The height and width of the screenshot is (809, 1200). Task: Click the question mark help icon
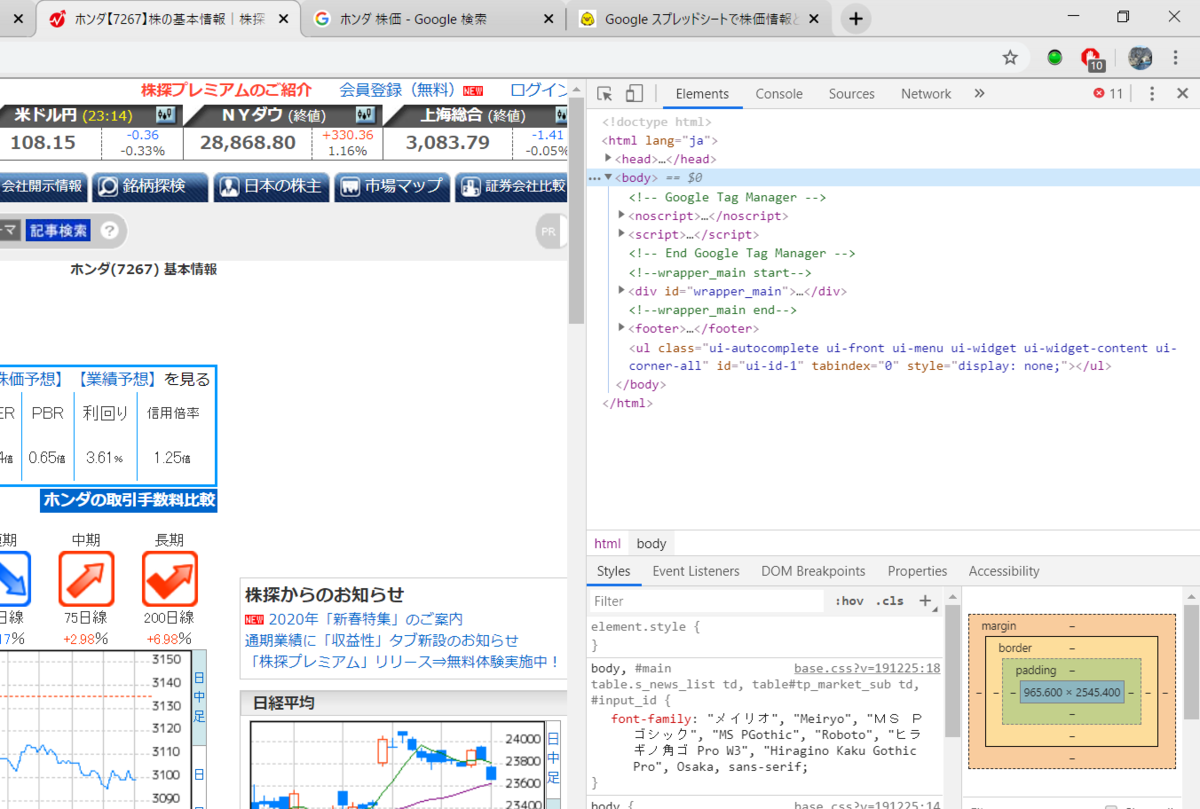coord(109,231)
